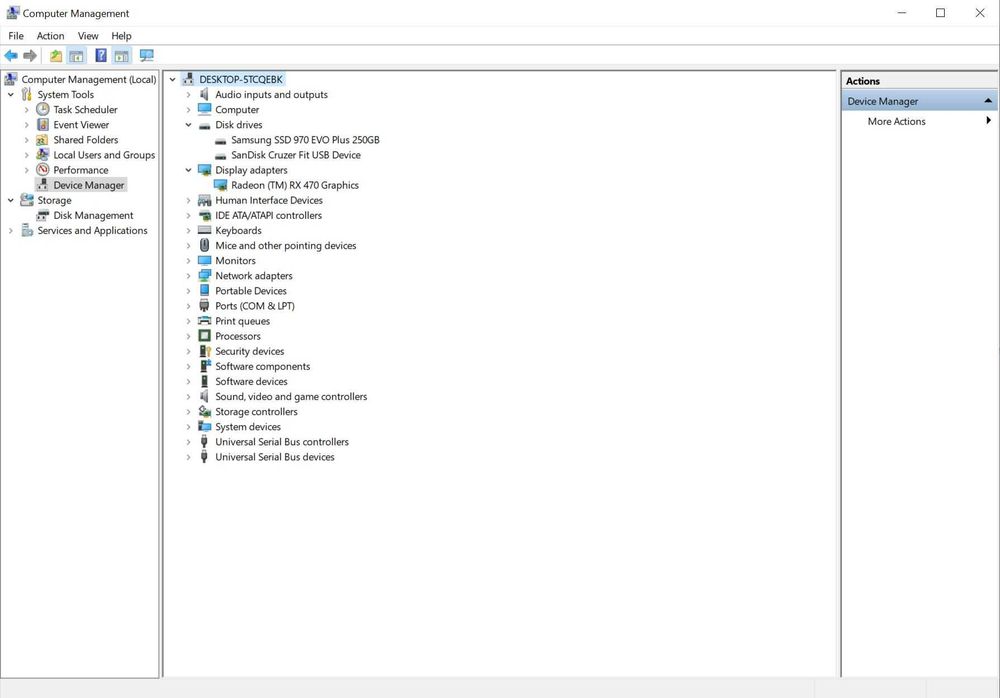Image resolution: width=1000 pixels, height=698 pixels.
Task: Click the Task Scheduler clock icon
Action: [43, 109]
